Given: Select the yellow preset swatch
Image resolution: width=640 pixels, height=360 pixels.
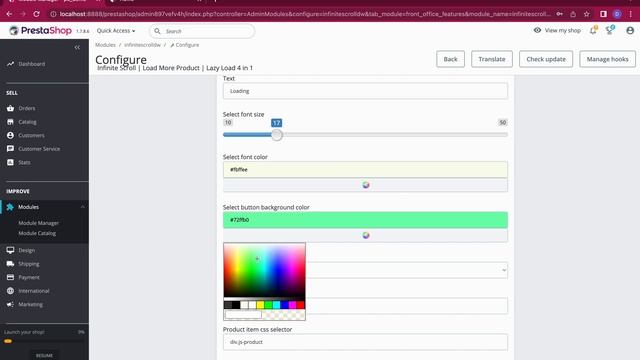Looking at the screenshot, I should [x=260, y=305].
